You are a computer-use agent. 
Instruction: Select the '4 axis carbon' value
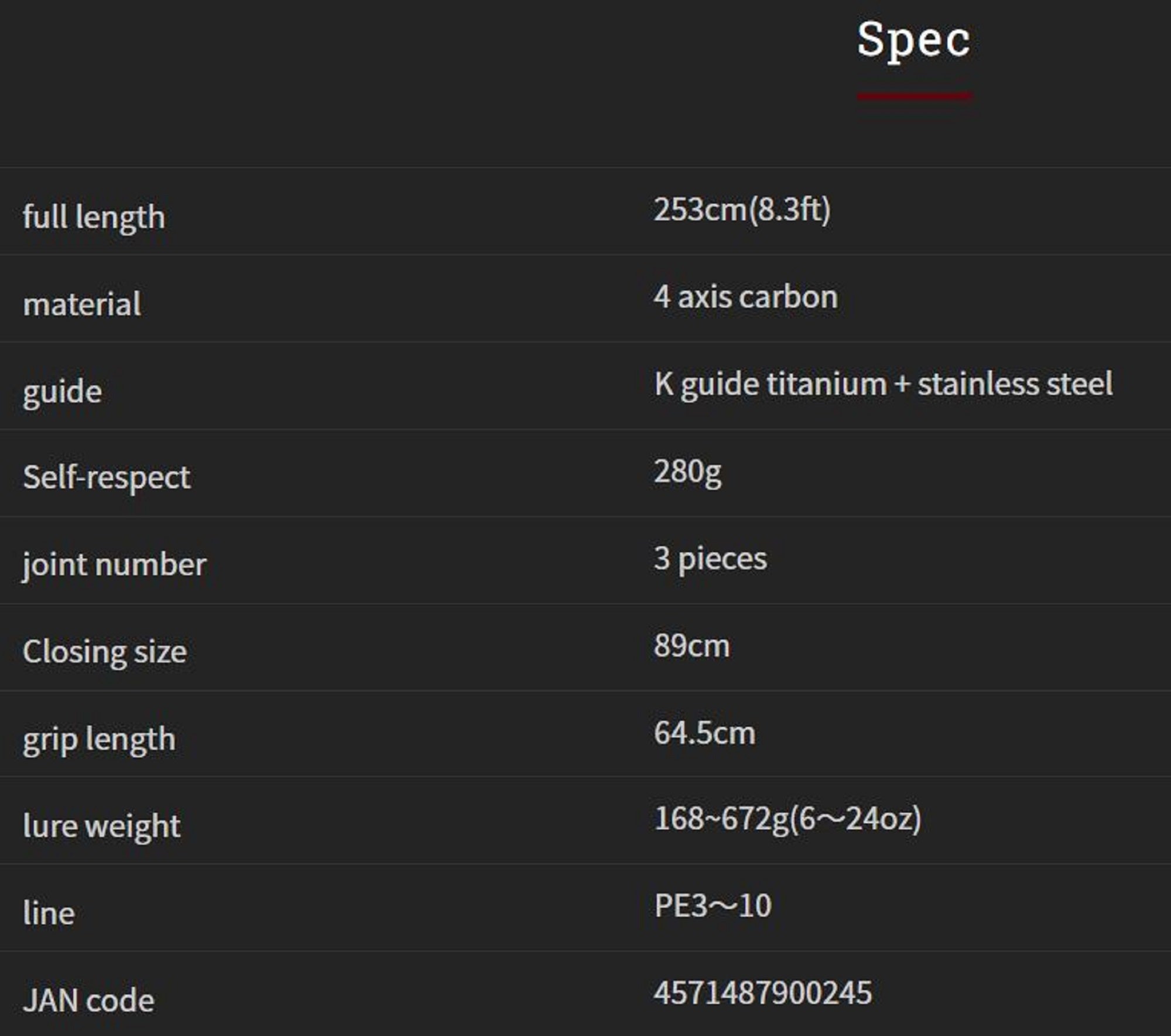(x=745, y=297)
